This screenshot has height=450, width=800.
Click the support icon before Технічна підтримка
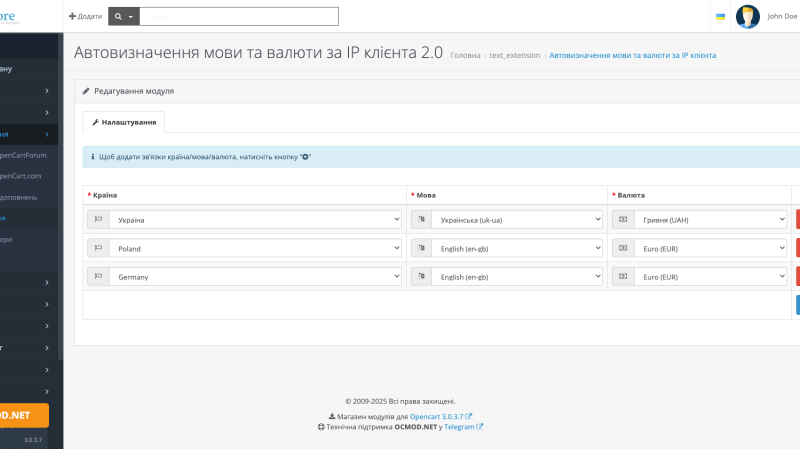tap(321, 427)
